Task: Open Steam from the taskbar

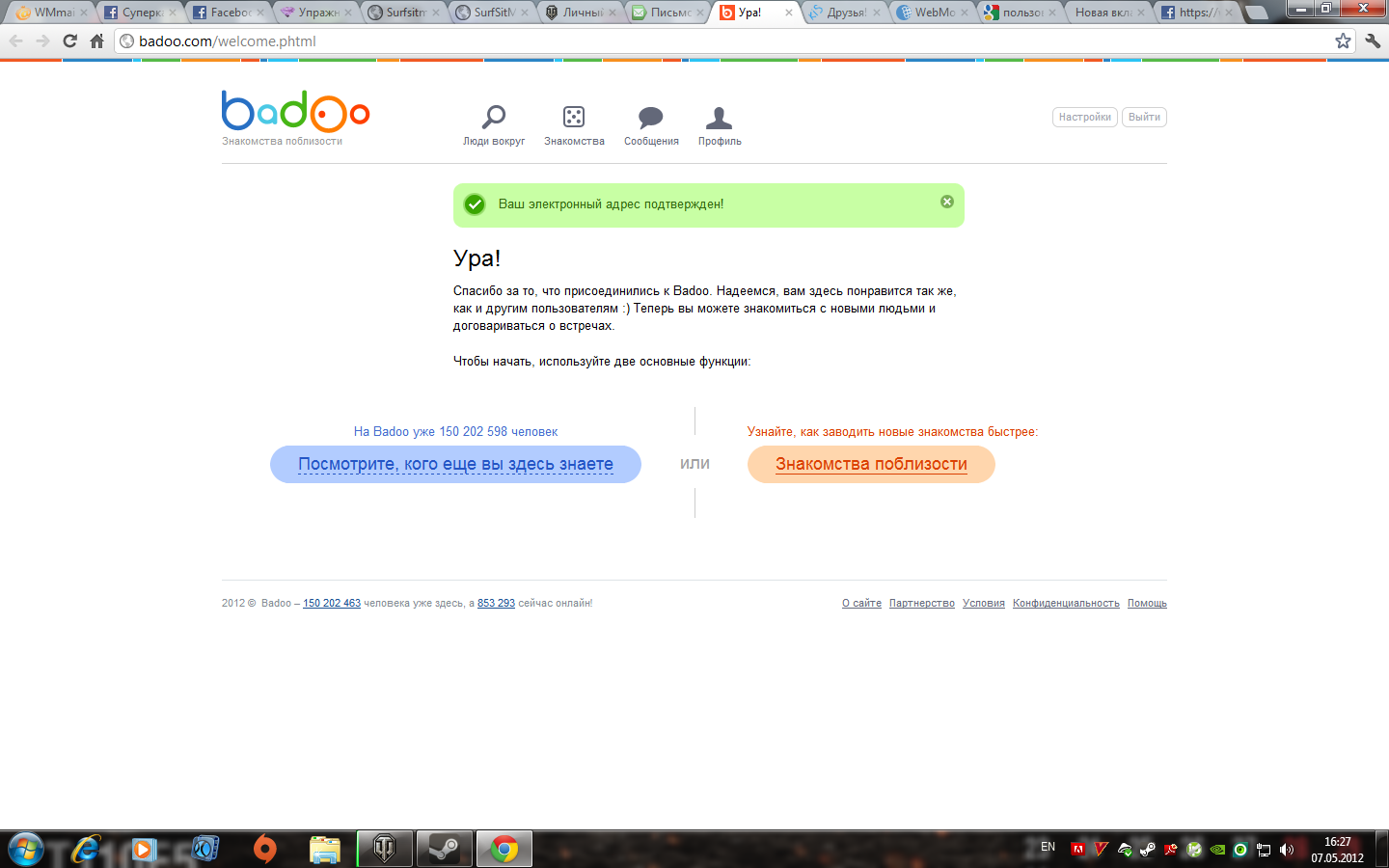Action: point(444,849)
